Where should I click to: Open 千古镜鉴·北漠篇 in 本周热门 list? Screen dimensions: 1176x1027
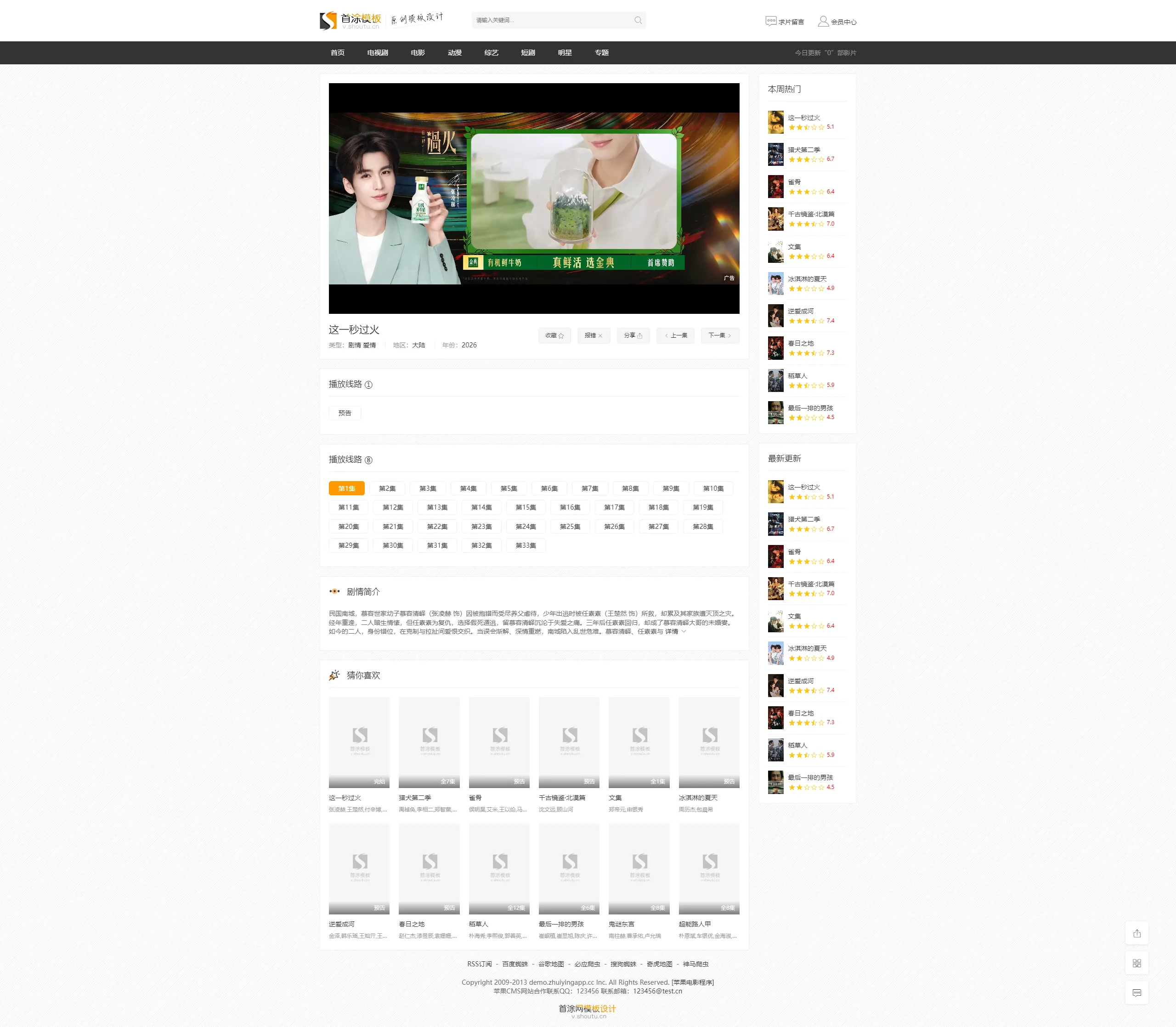coord(811,214)
